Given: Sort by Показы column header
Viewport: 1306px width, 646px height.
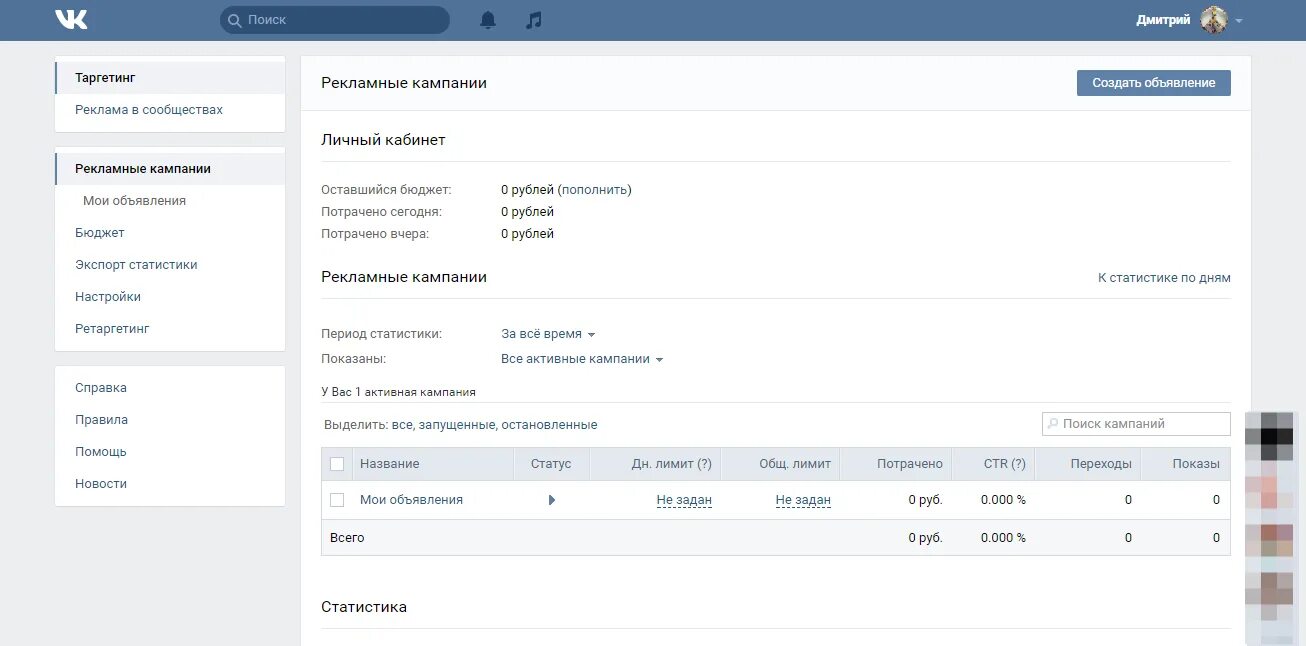Looking at the screenshot, I should (x=1196, y=464).
